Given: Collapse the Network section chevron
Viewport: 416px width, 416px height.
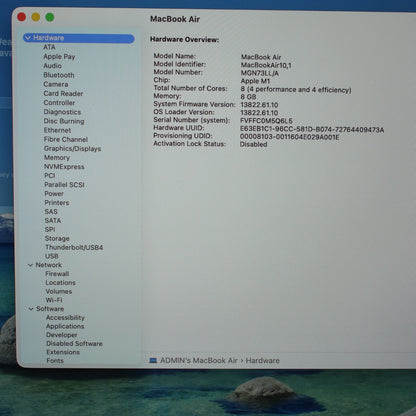Looking at the screenshot, I should 30,265.
